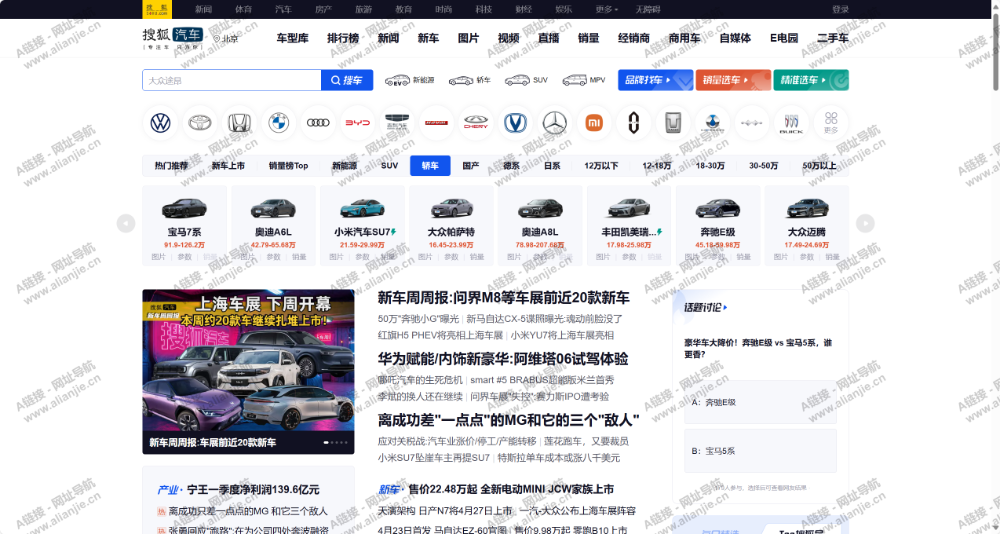This screenshot has height=534, width=1000.
Task: Open headline 新车周周报:问界M8等车展前近20款新车
Action: [503, 298]
